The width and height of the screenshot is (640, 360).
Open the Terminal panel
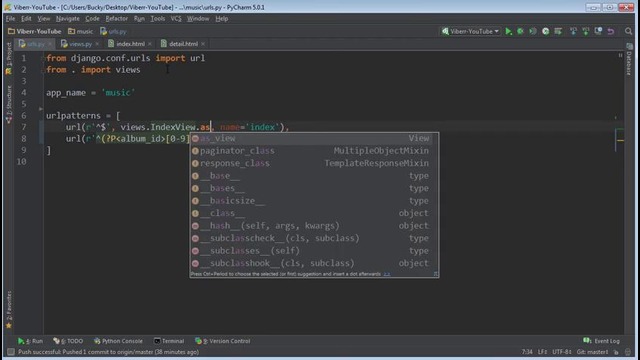pos(169,341)
